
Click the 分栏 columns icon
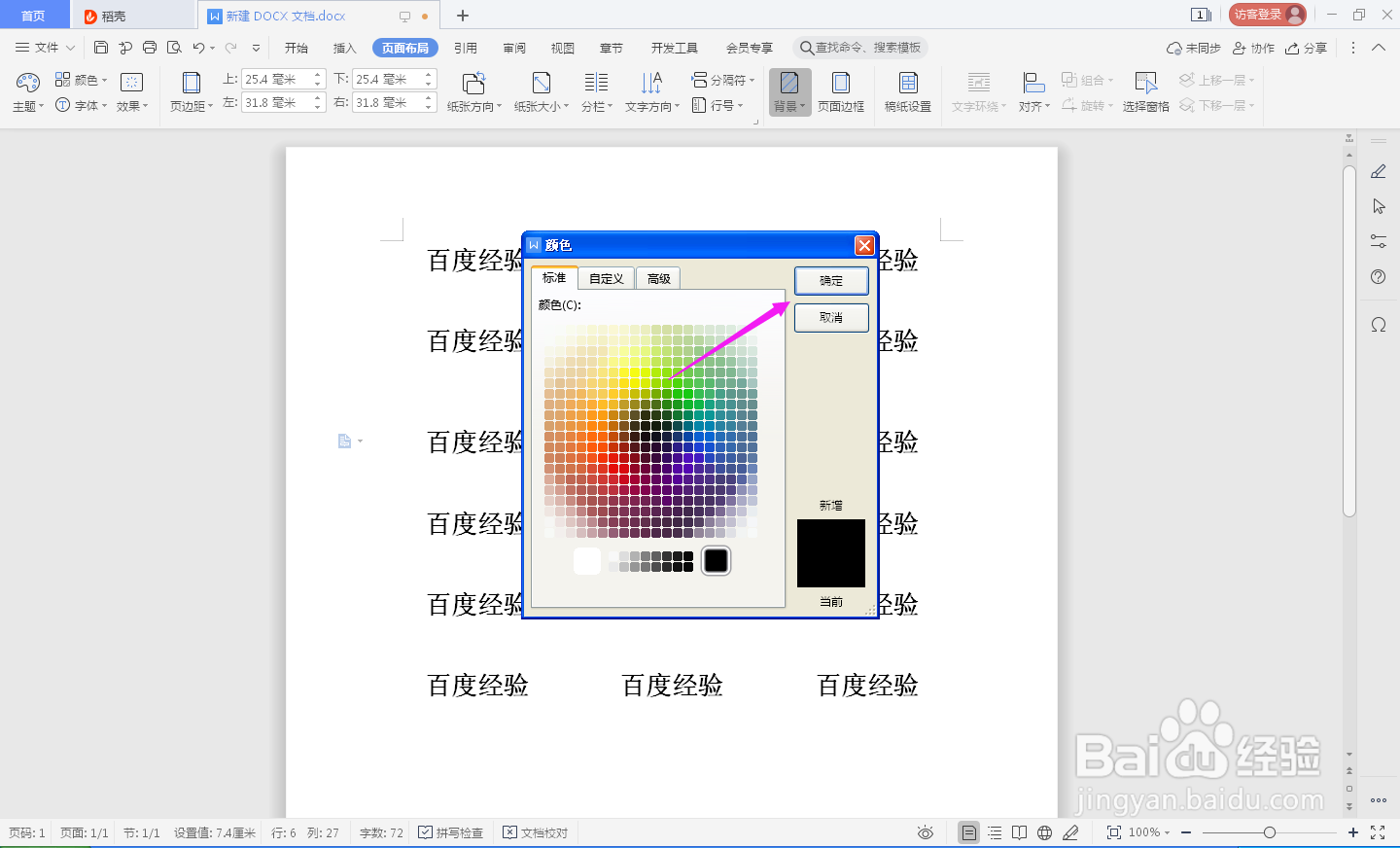pos(596,83)
